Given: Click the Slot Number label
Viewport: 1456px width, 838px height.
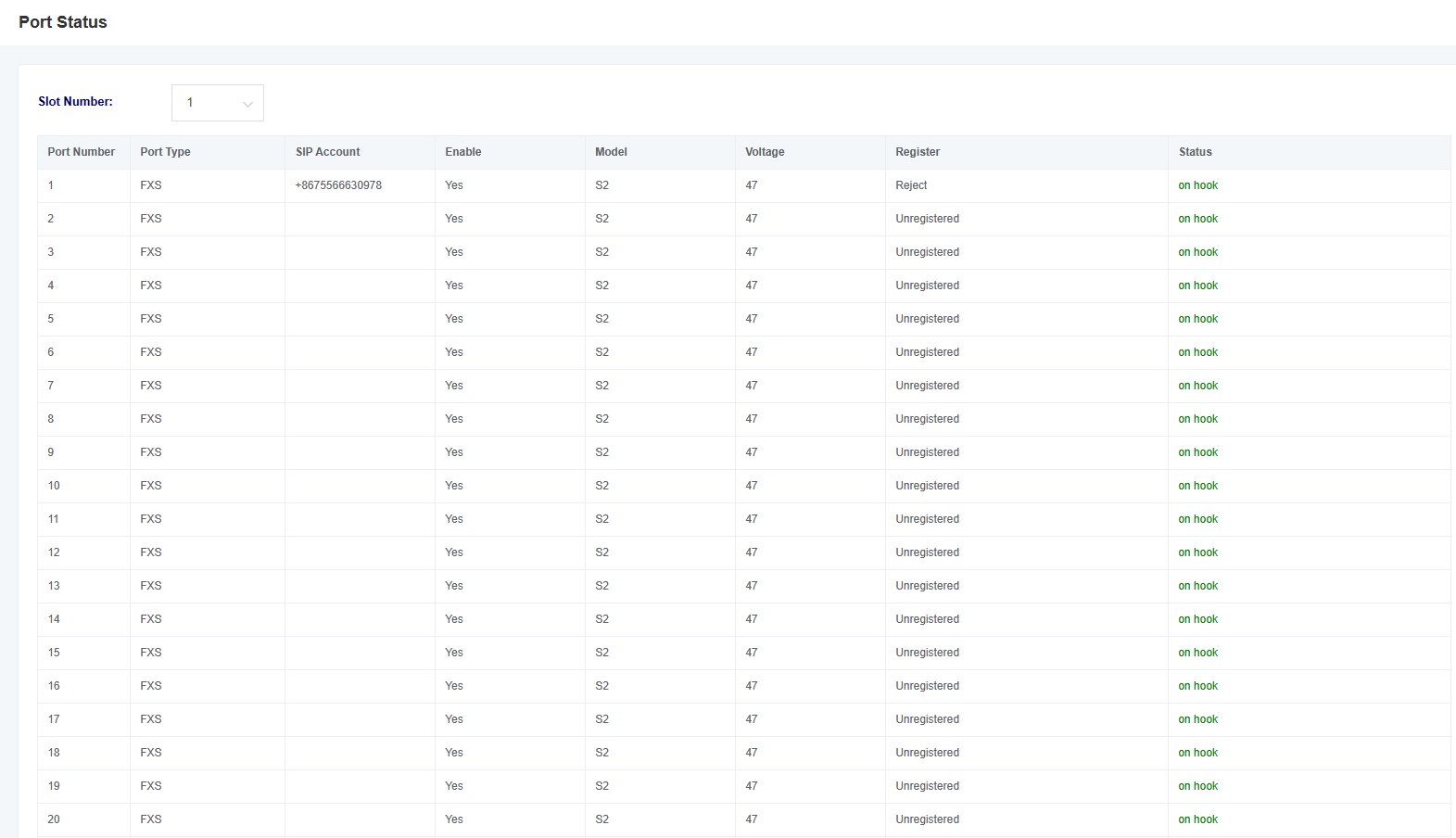Looking at the screenshot, I should tap(75, 102).
